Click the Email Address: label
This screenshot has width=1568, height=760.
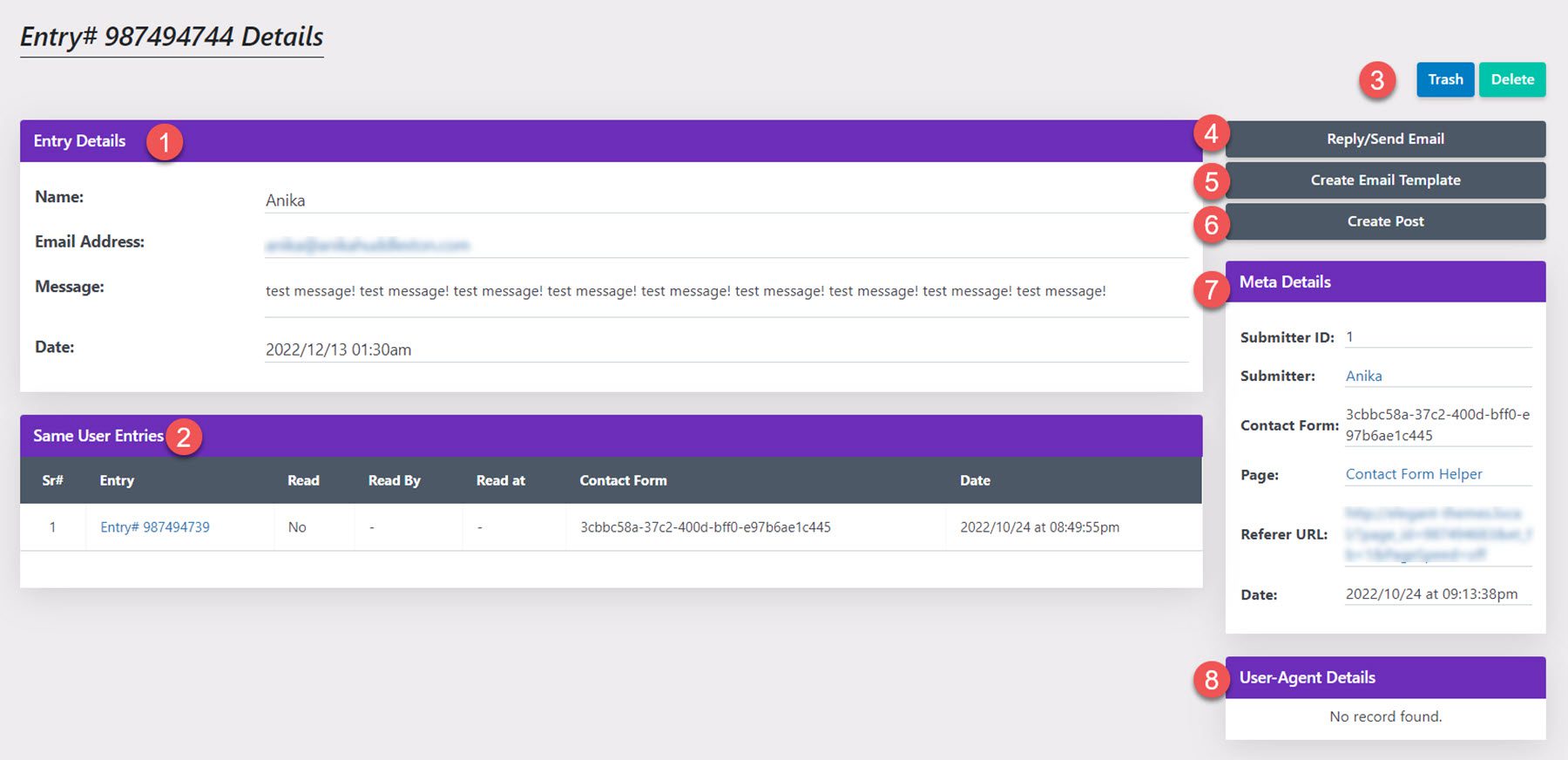(90, 241)
